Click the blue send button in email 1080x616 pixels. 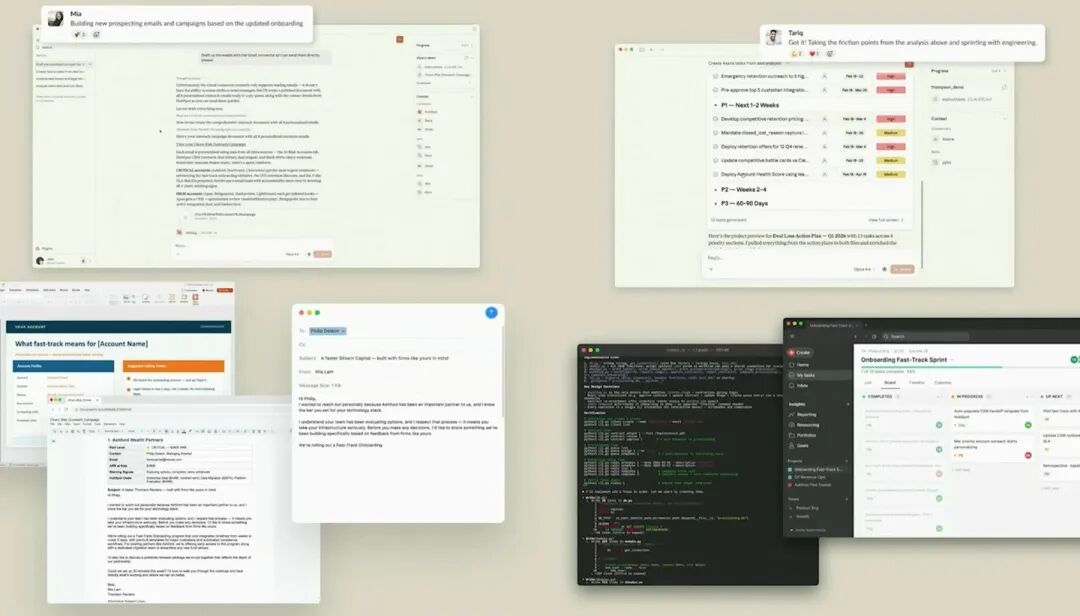[491, 312]
